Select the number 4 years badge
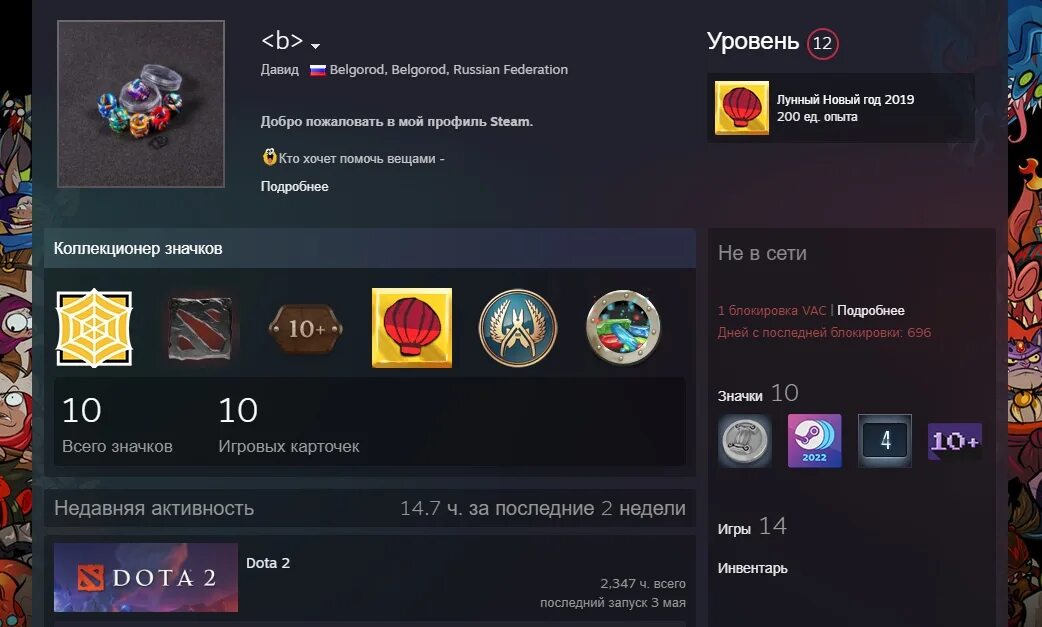1042x627 pixels. (x=885, y=440)
